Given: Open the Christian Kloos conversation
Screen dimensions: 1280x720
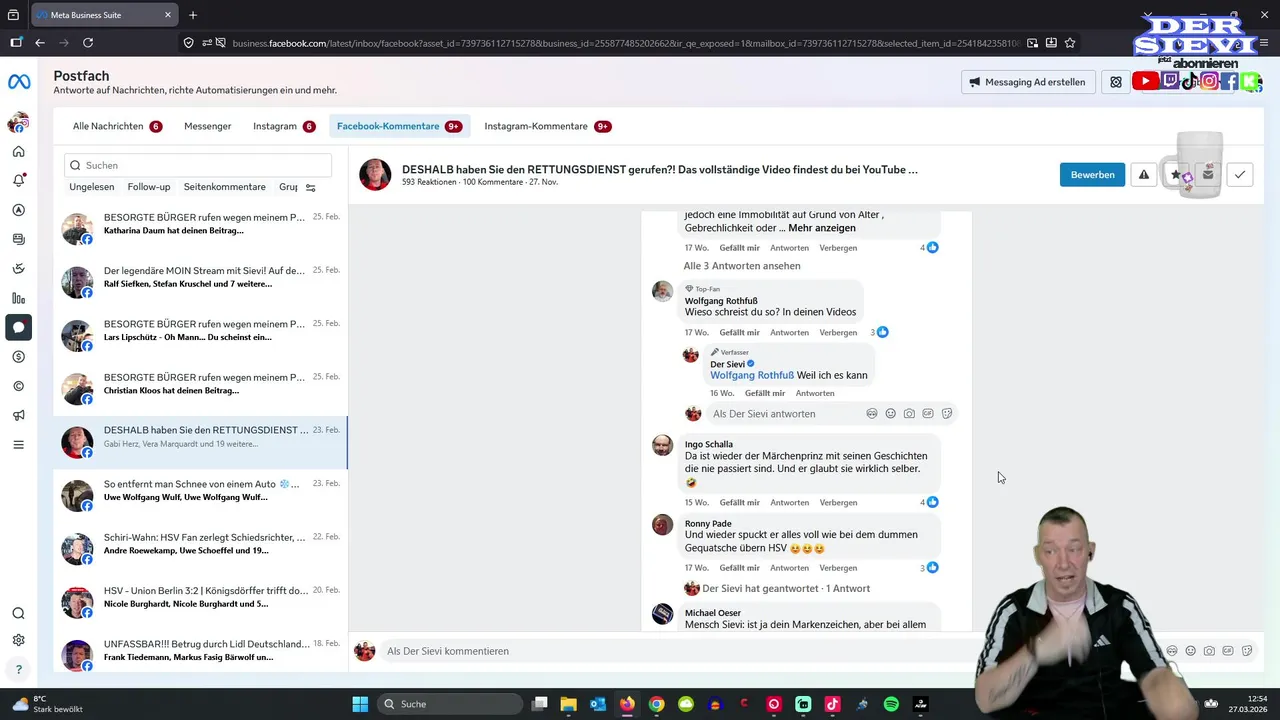Looking at the screenshot, I should (x=200, y=390).
